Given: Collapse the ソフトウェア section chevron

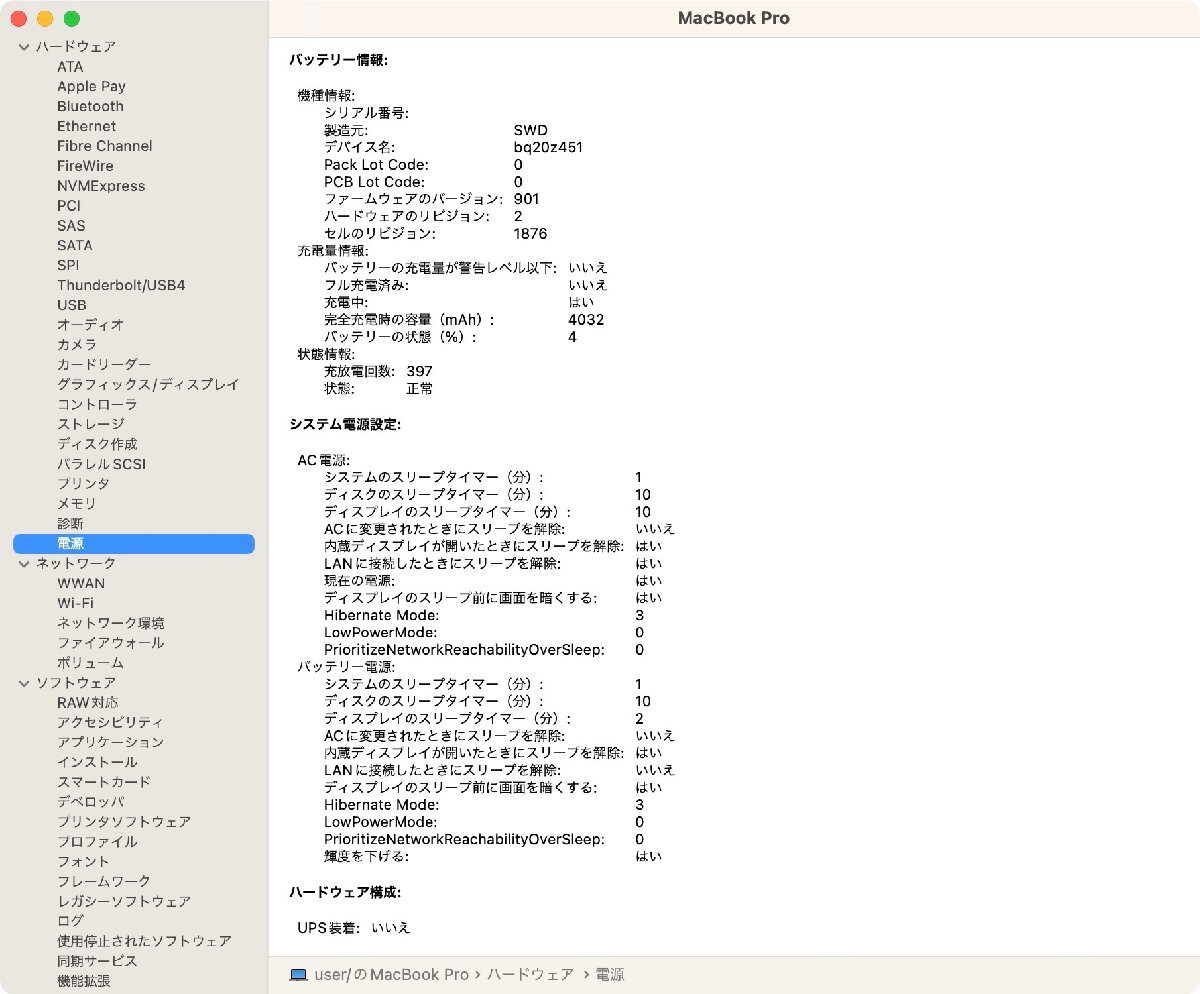Looking at the screenshot, I should pyautogui.click(x=24, y=683).
